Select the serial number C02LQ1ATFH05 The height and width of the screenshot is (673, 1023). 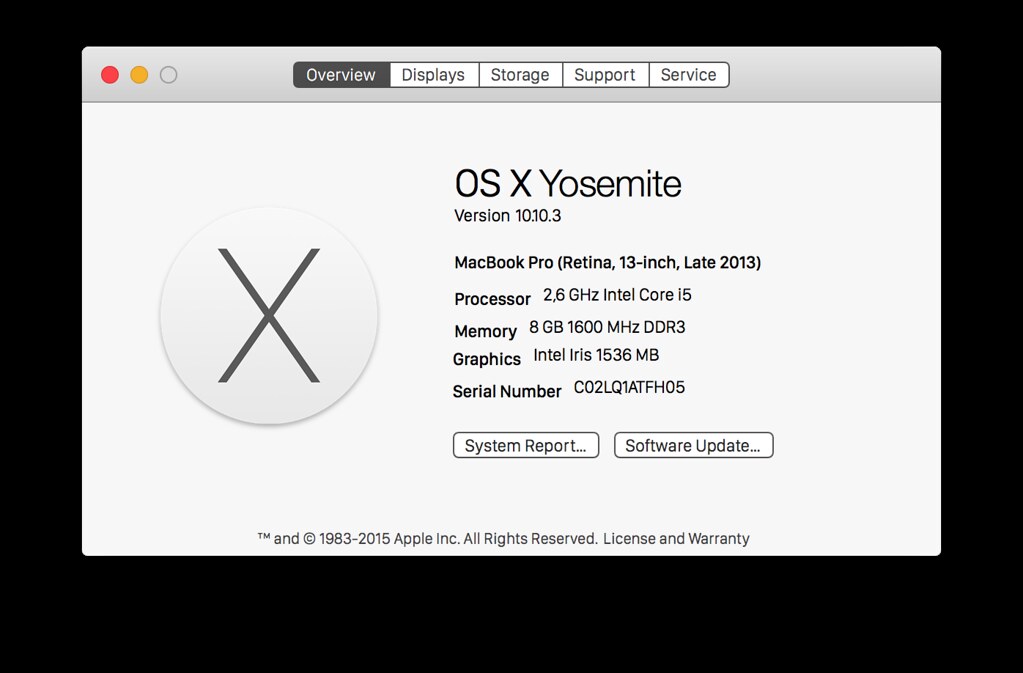[630, 387]
